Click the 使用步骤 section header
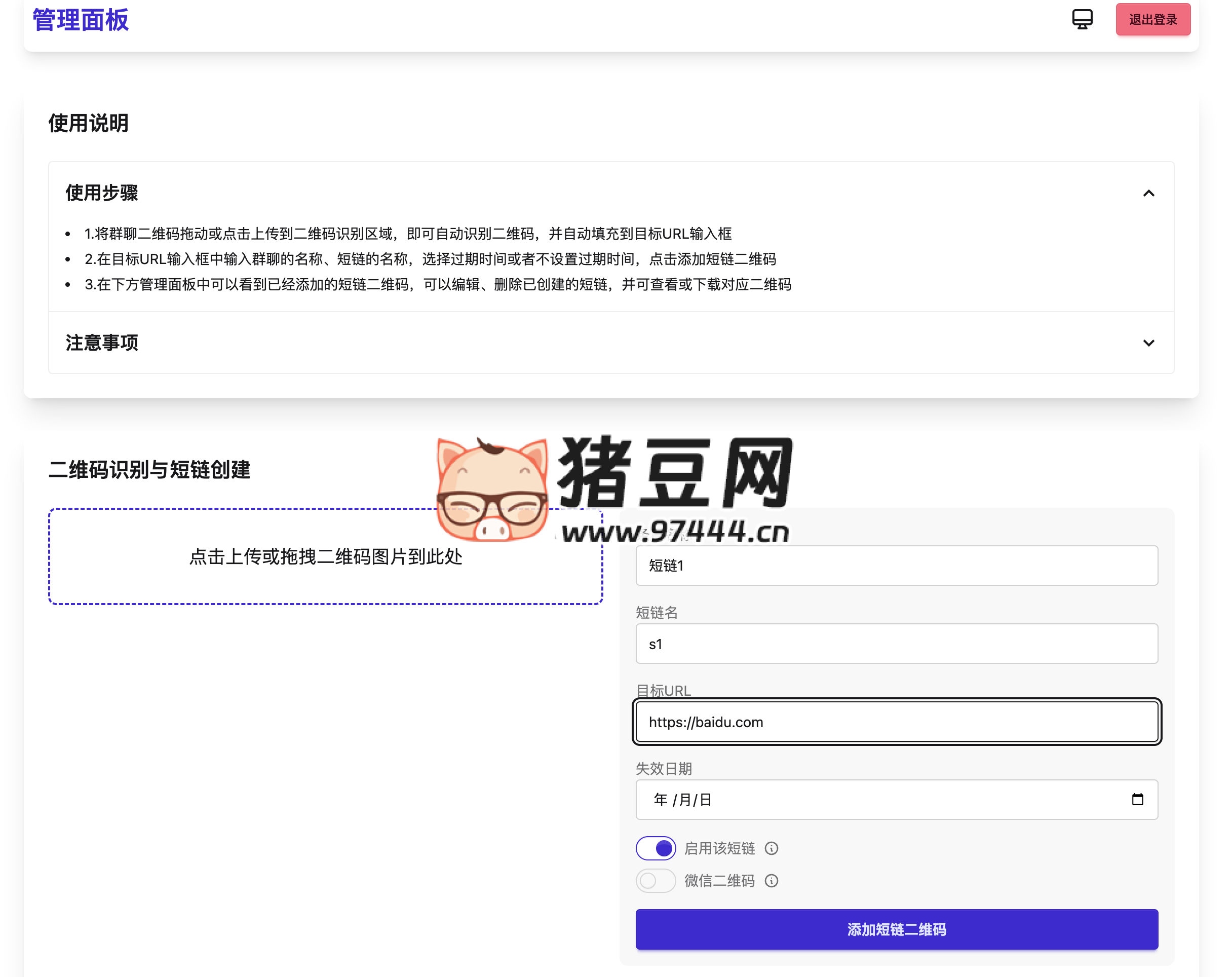 click(102, 193)
